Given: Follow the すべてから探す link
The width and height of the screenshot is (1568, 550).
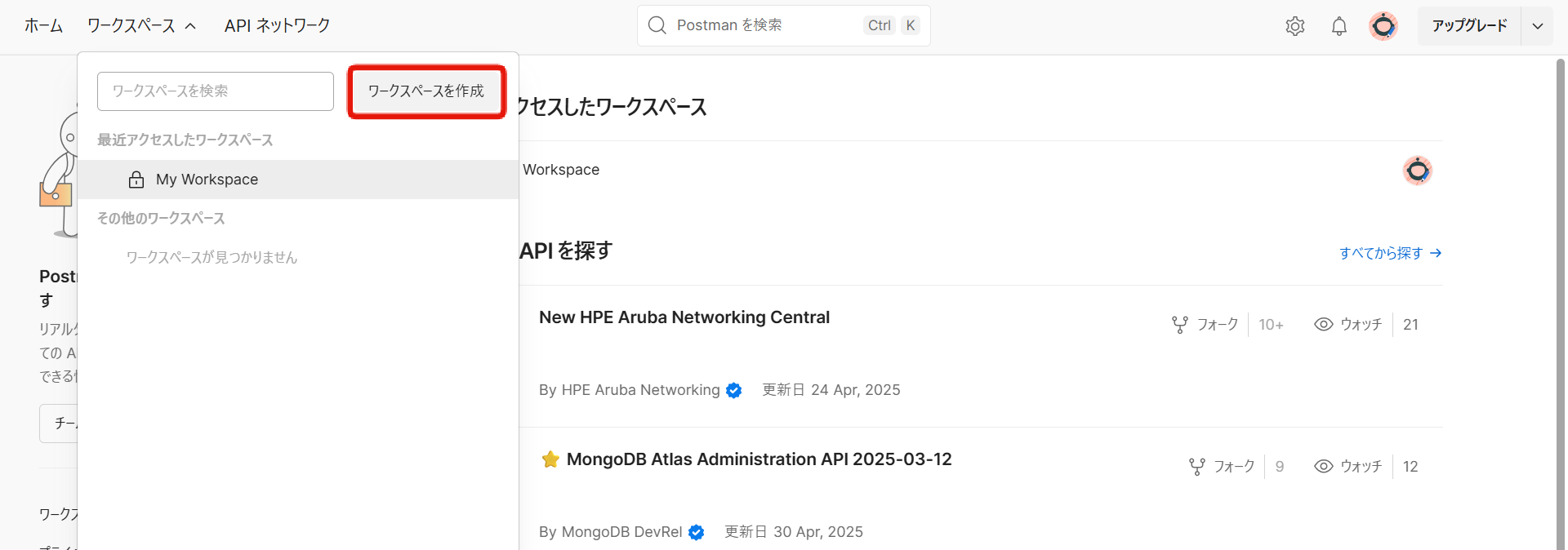Looking at the screenshot, I should [x=1389, y=253].
